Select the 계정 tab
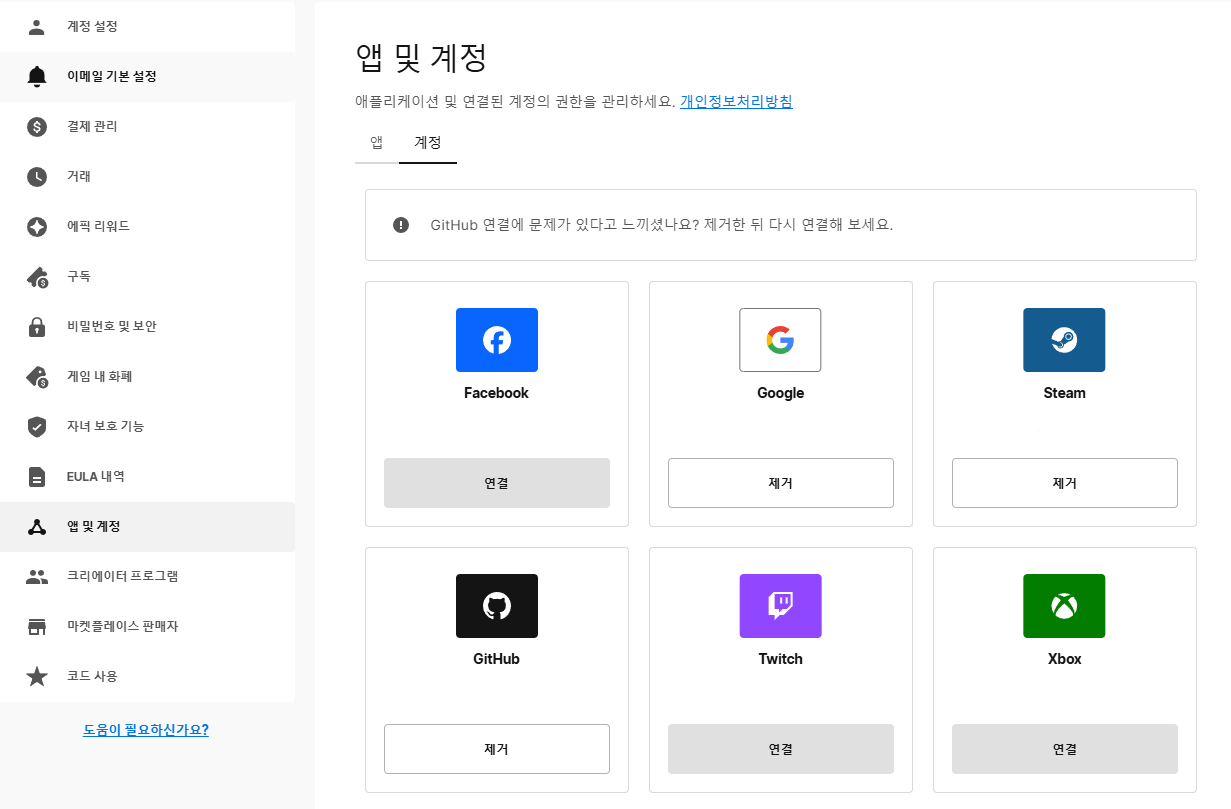Image resolution: width=1231 pixels, height=809 pixels. [428, 143]
